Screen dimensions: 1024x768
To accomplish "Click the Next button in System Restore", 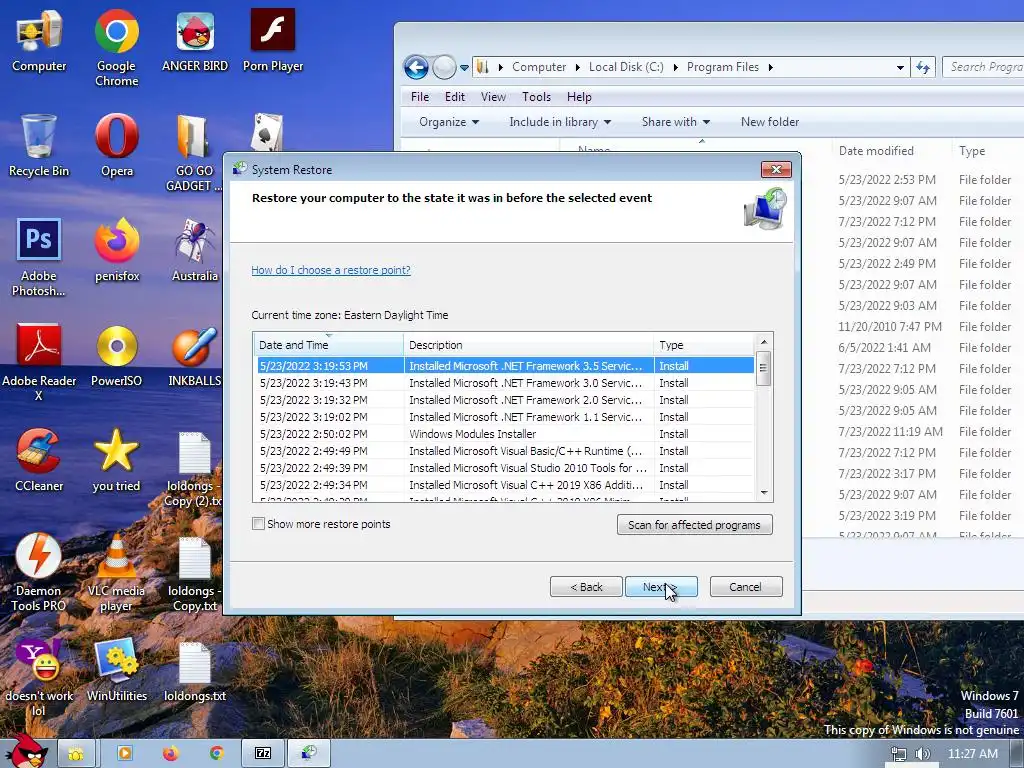I will coord(661,586).
